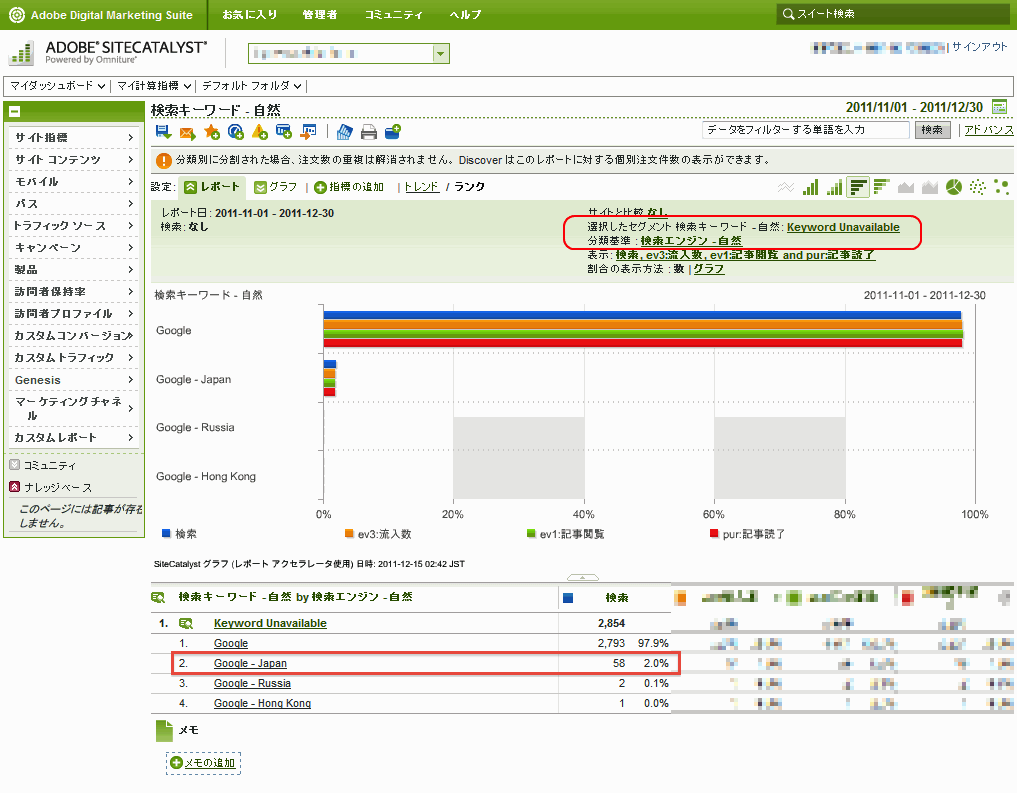The image size is (1017, 793).
Task: Select the stacked vertical bar chart type
Action: point(834,187)
